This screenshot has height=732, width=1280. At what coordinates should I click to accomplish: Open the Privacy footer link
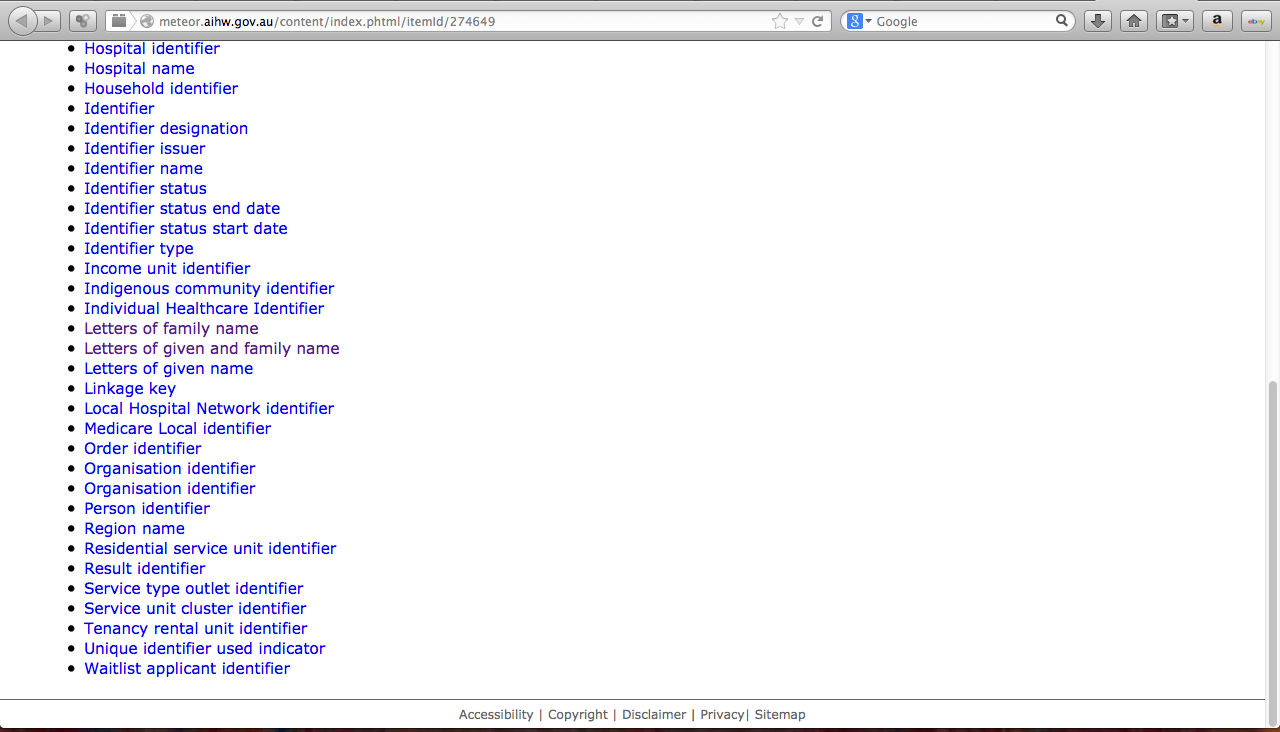[x=721, y=714]
